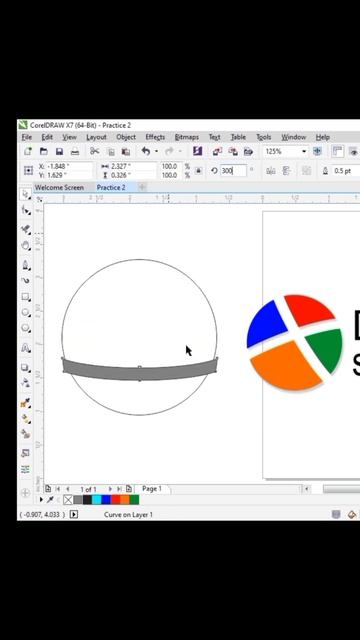Click the Copy icon
This screenshot has width=360, height=640.
[111, 152]
